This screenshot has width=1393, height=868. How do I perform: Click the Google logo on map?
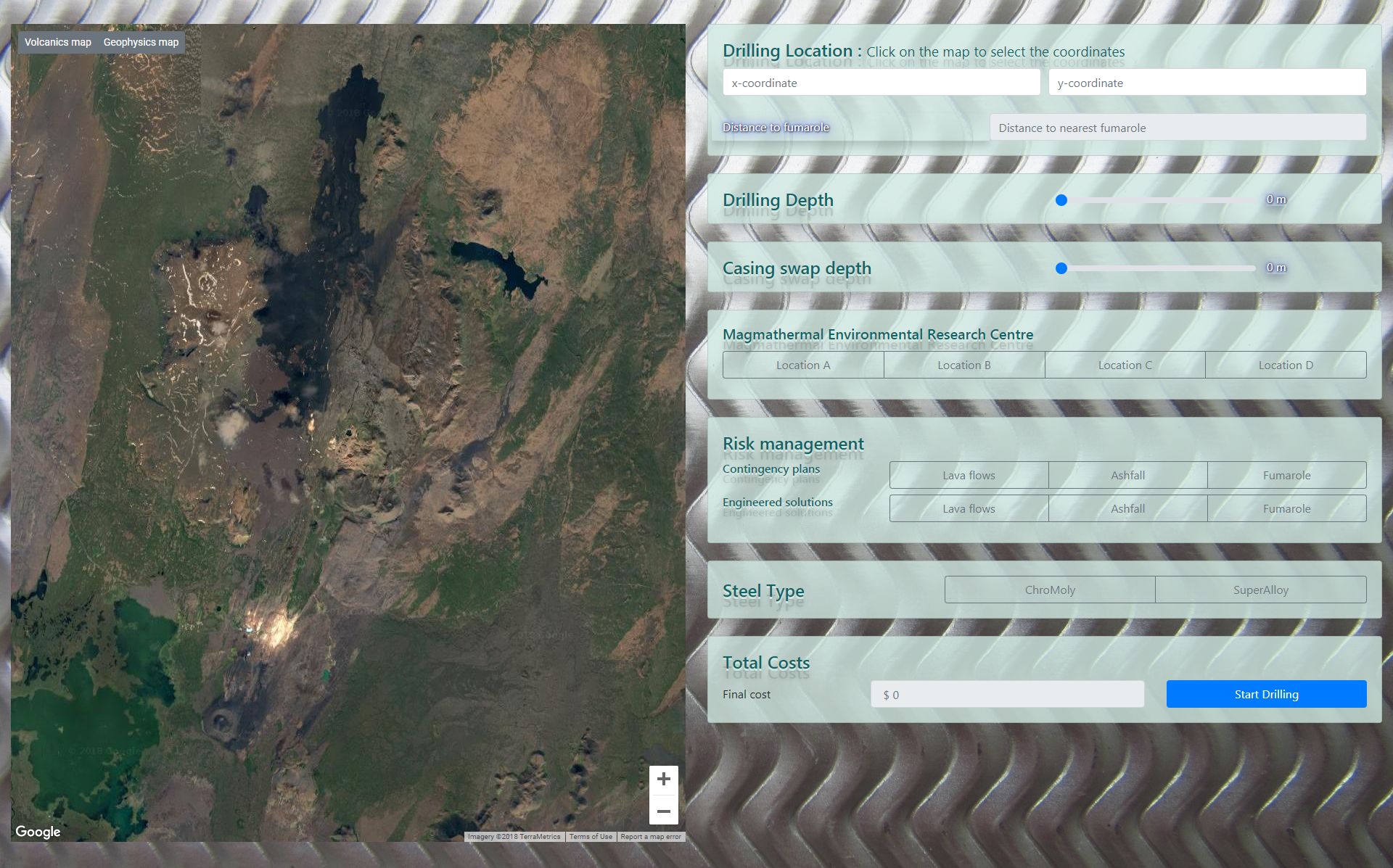38,832
